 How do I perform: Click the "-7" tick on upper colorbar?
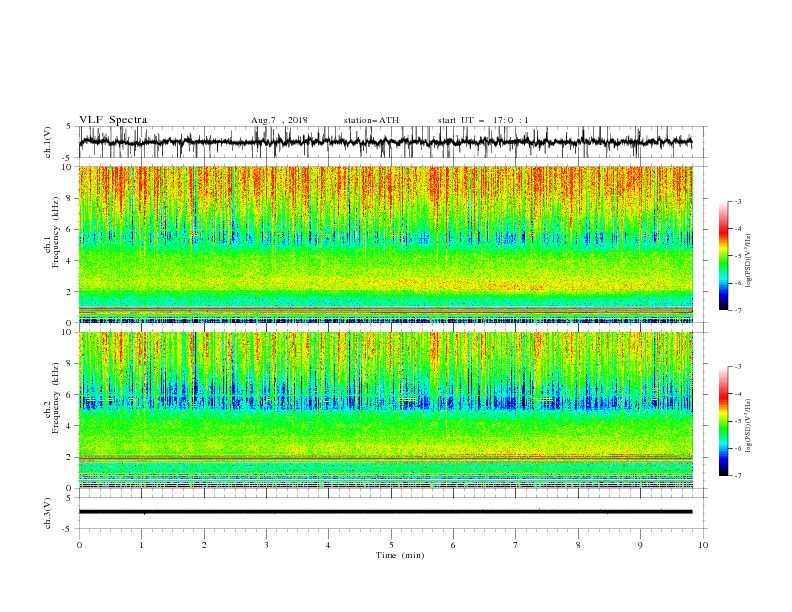tap(738, 310)
